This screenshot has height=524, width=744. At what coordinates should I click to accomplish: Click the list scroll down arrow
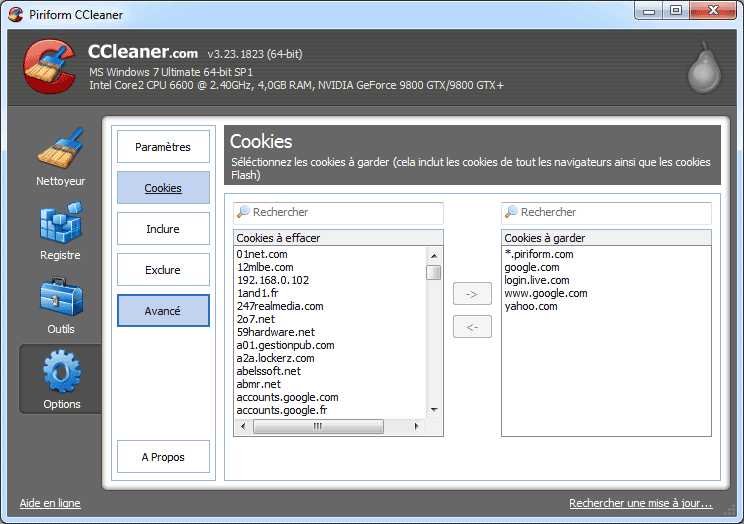(434, 410)
